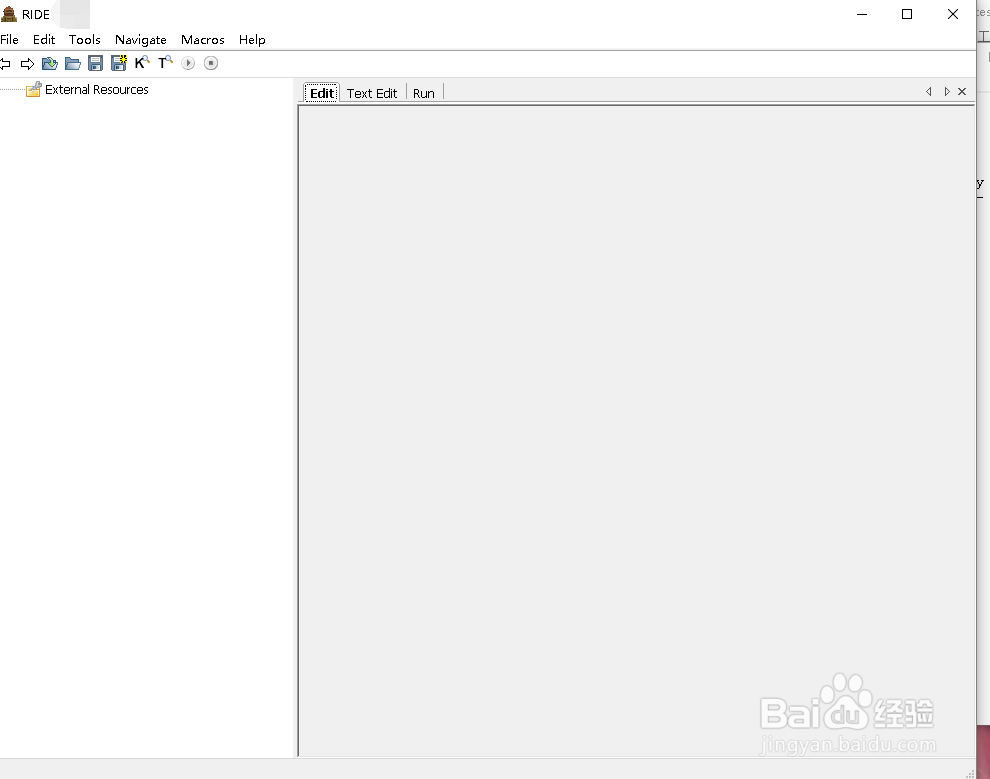Open the Help menu

coord(252,39)
